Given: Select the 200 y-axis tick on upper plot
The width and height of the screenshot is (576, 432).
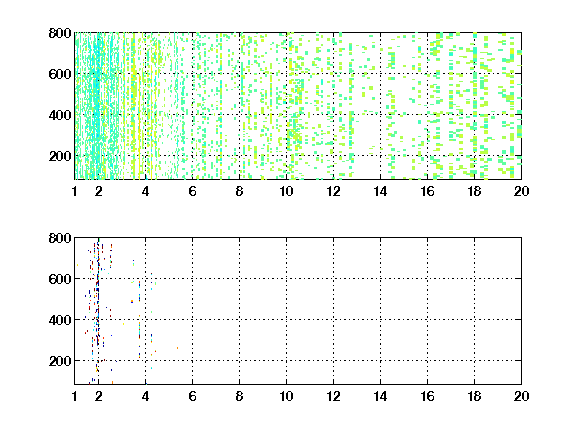Looking at the screenshot, I should 60,156.
